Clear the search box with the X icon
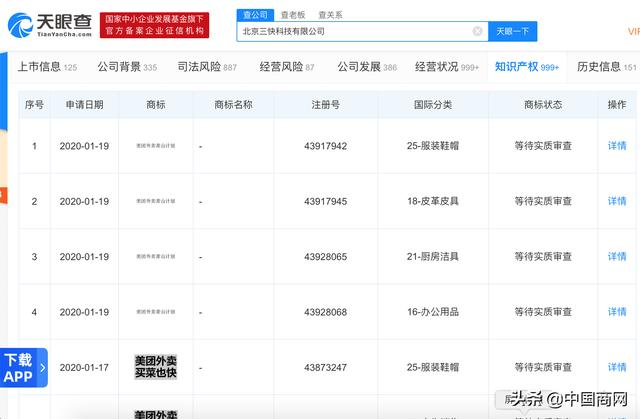 (477, 31)
